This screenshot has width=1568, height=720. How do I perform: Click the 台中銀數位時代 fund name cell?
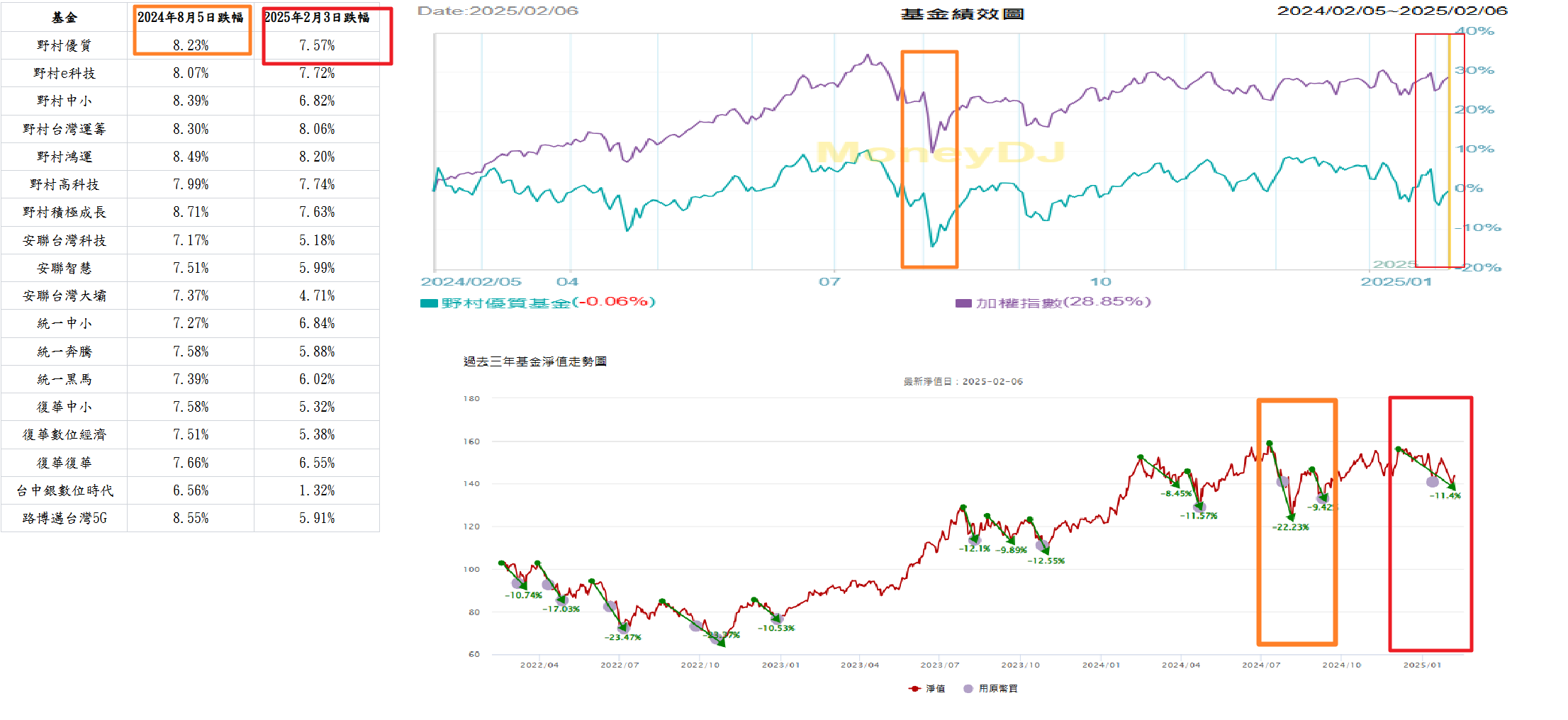[64, 490]
